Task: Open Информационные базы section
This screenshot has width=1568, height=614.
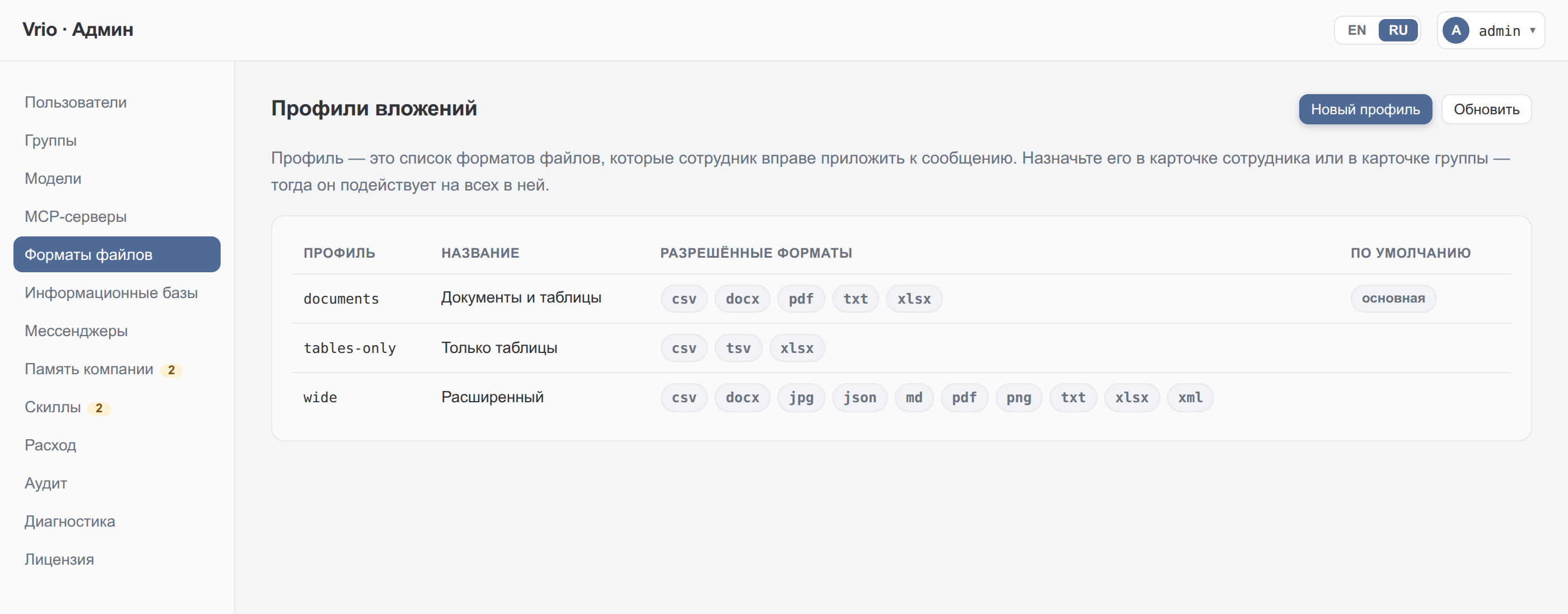Action: point(117,292)
